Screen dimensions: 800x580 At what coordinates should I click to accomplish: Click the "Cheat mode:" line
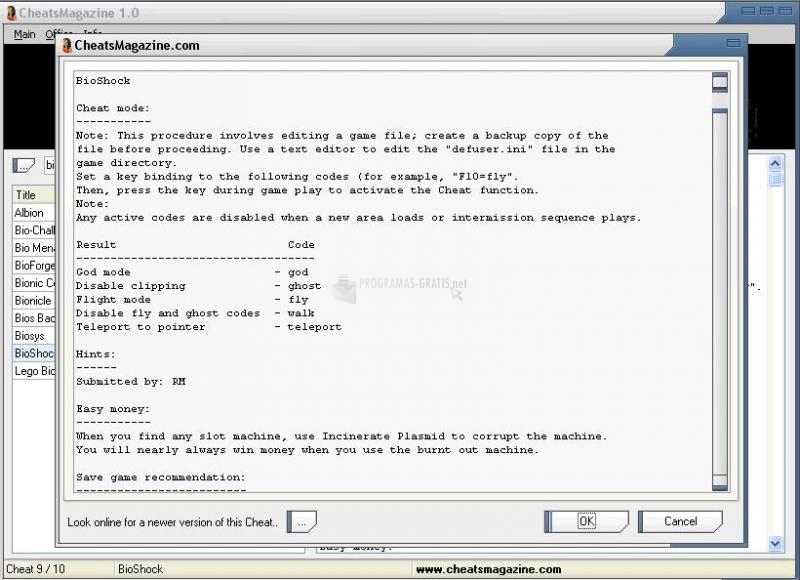(113, 108)
